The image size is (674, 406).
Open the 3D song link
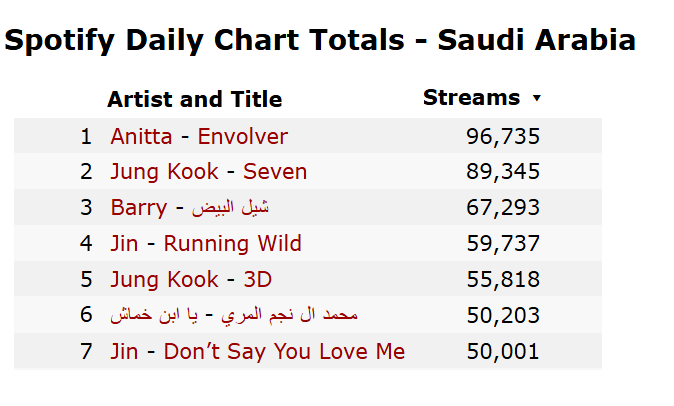(x=257, y=280)
